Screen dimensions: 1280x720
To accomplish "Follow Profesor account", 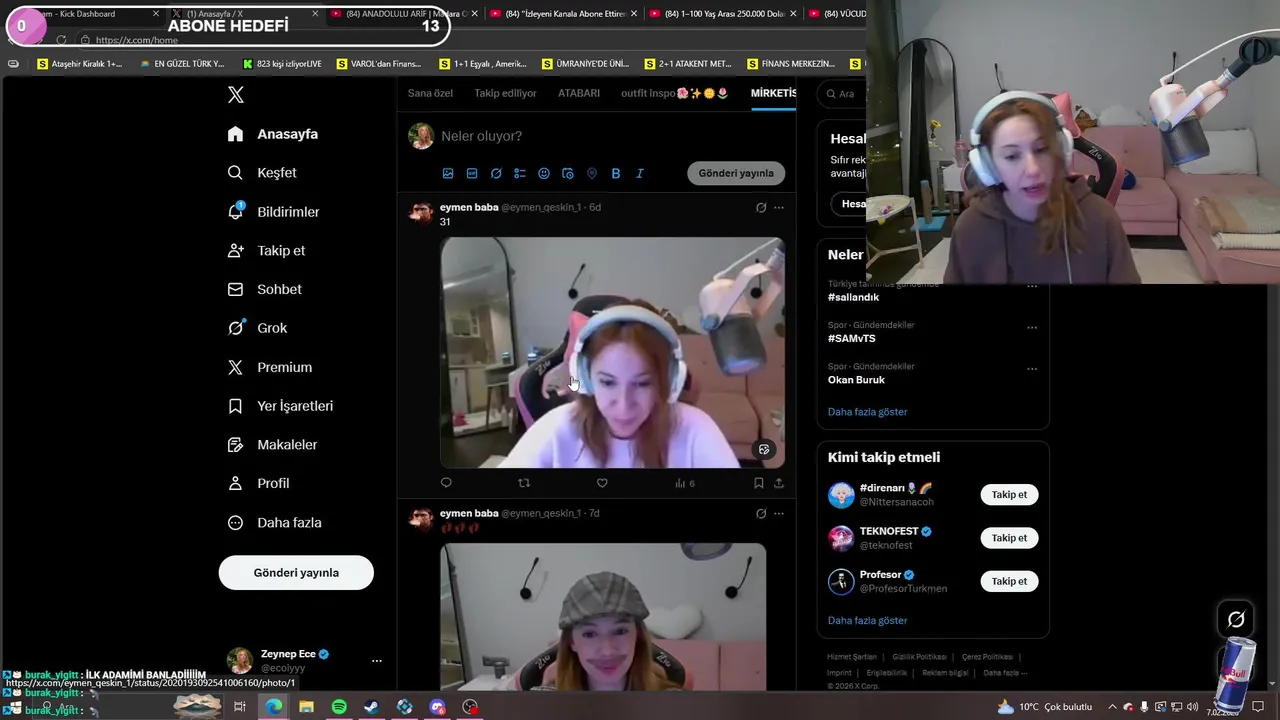I will pos(1009,581).
